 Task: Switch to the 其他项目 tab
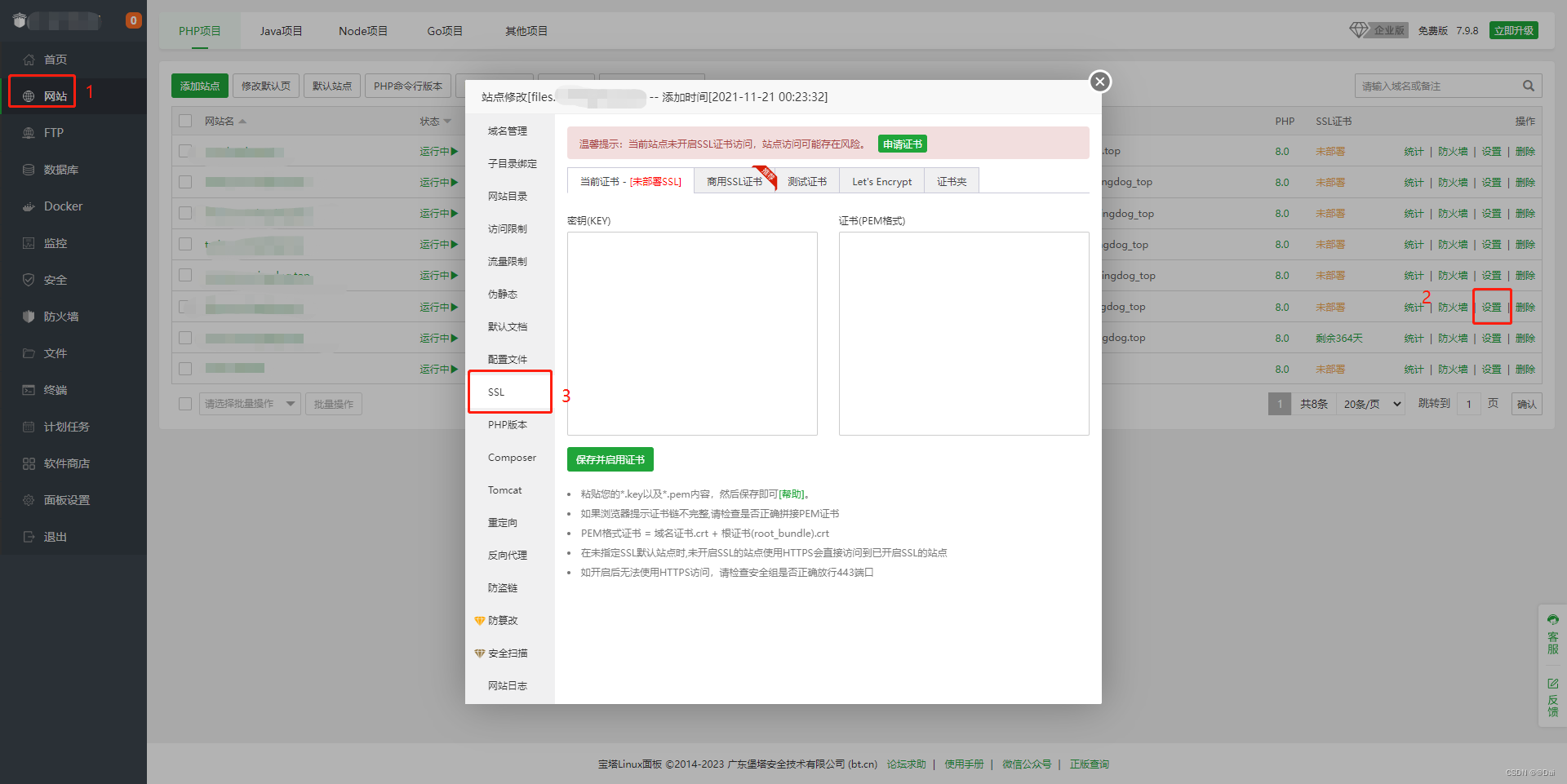(x=526, y=31)
